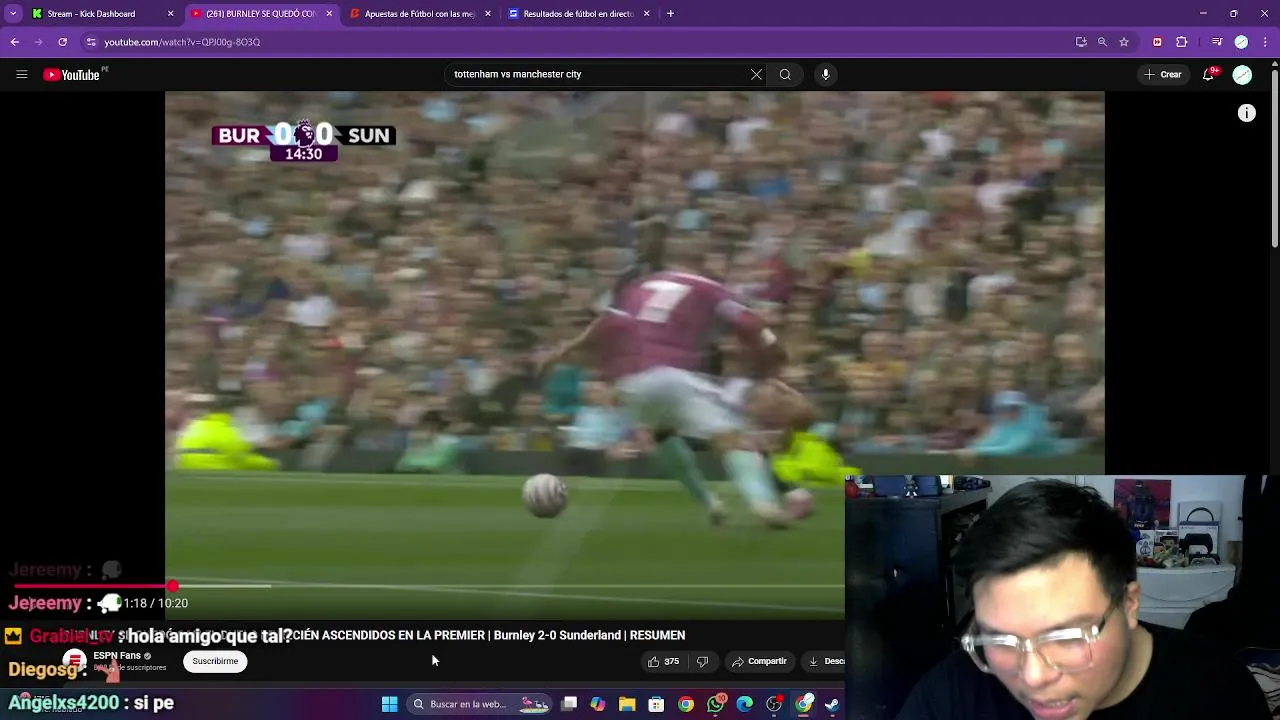Dislike the video with thumbs down
Viewport: 1280px width, 720px height.
pos(702,661)
